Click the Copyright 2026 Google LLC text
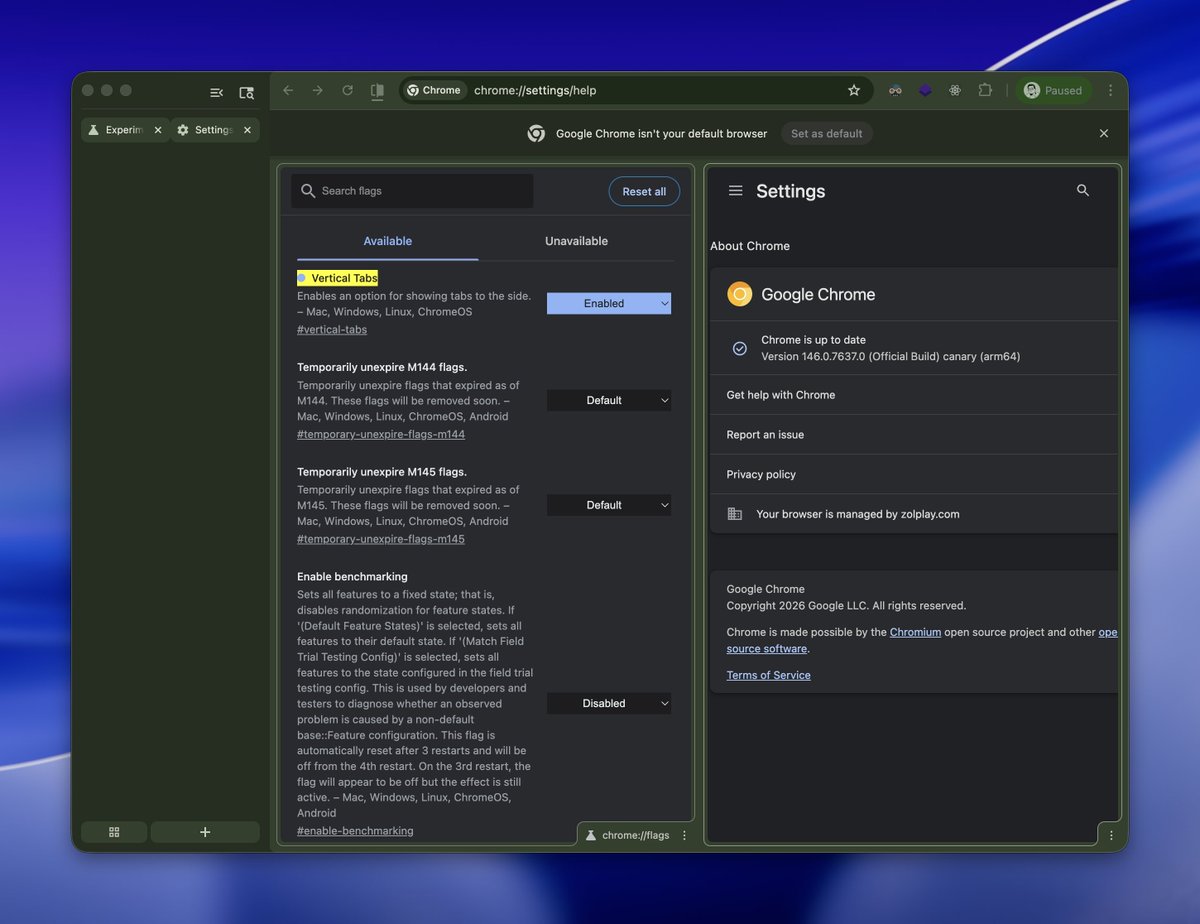This screenshot has height=924, width=1200. point(846,605)
